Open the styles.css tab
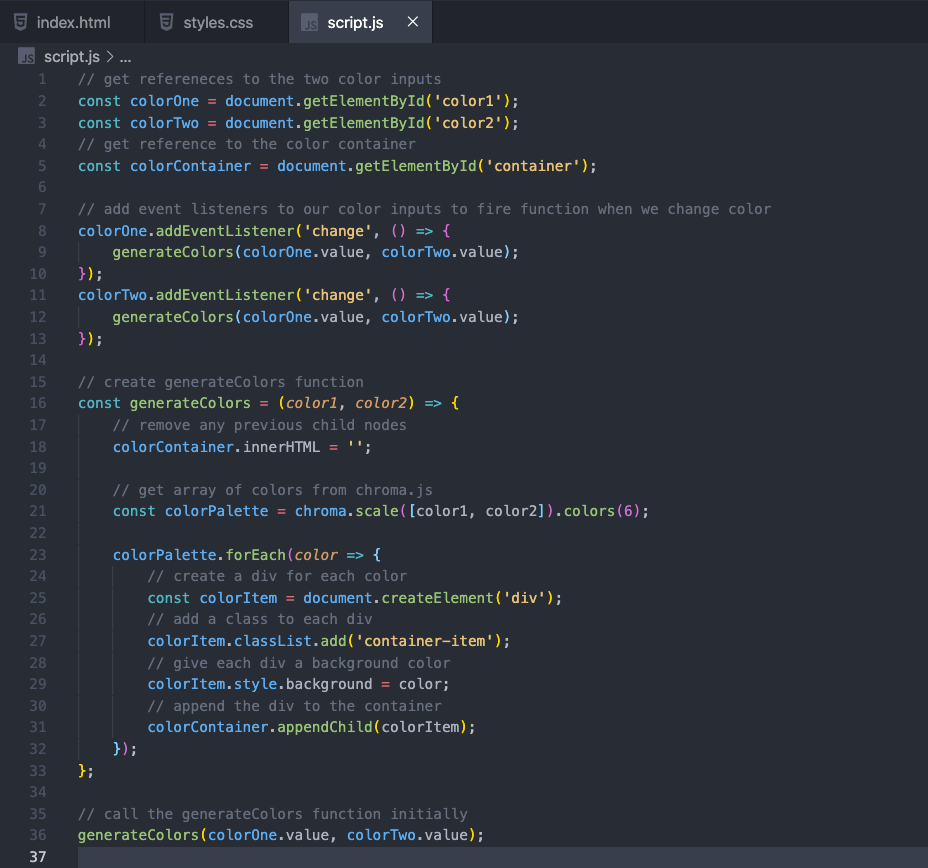Viewport: 928px width, 868px height. [x=217, y=22]
